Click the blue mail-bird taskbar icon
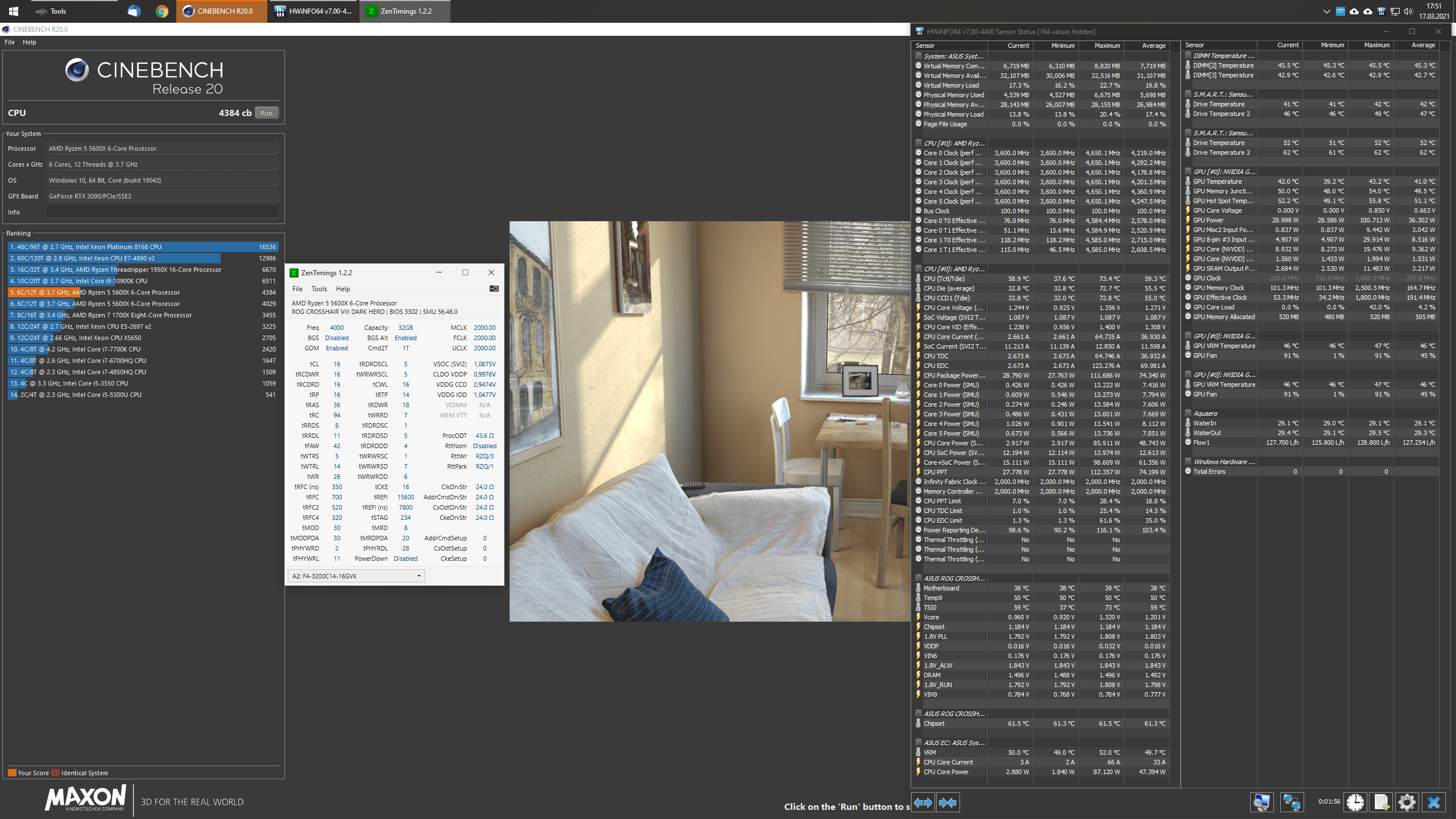 pos(134,11)
